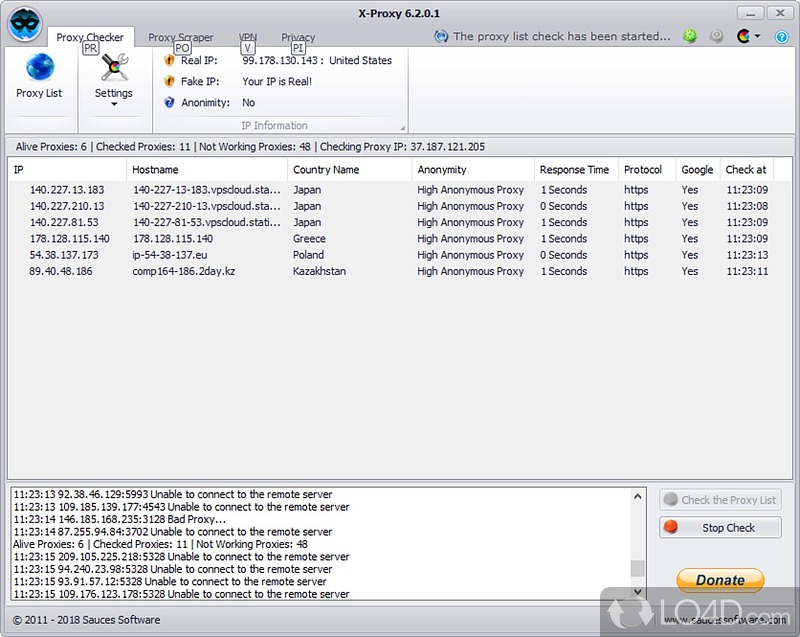The height and width of the screenshot is (637, 800).
Task: Click the status notification speaker icon
Action: [441, 36]
